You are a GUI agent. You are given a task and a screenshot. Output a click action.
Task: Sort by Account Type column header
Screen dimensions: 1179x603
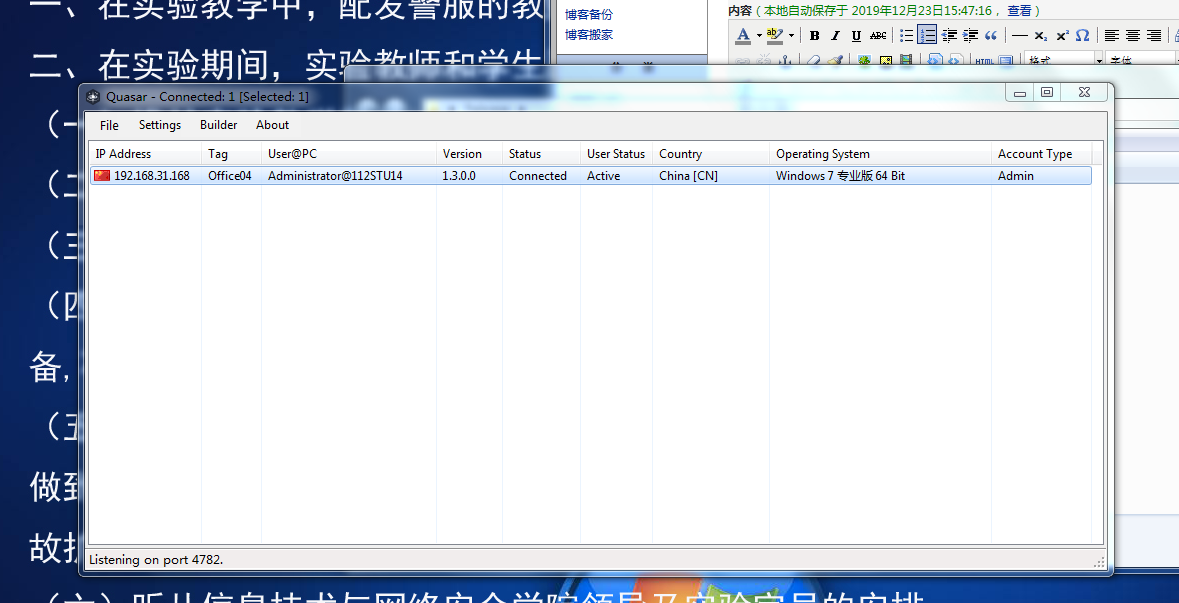[x=1041, y=153]
